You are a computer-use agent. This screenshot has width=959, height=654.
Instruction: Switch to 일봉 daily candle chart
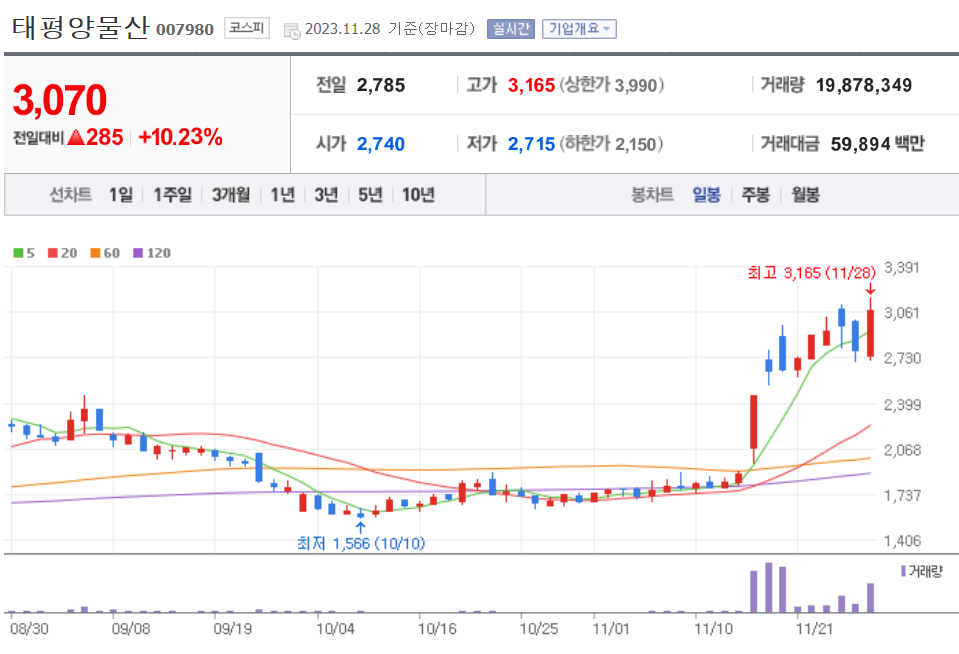pyautogui.click(x=706, y=195)
